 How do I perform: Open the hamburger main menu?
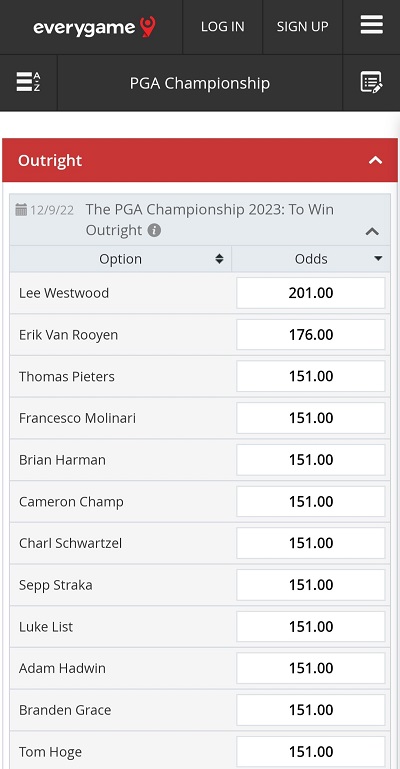click(x=372, y=25)
